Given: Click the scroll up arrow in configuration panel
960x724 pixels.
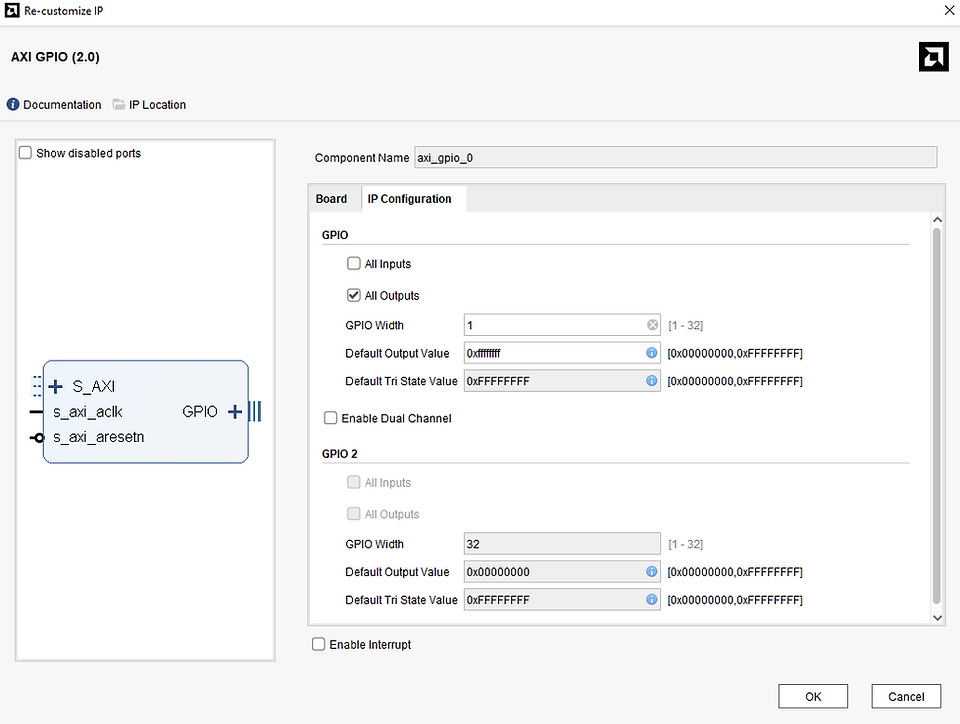Looking at the screenshot, I should point(937,220).
